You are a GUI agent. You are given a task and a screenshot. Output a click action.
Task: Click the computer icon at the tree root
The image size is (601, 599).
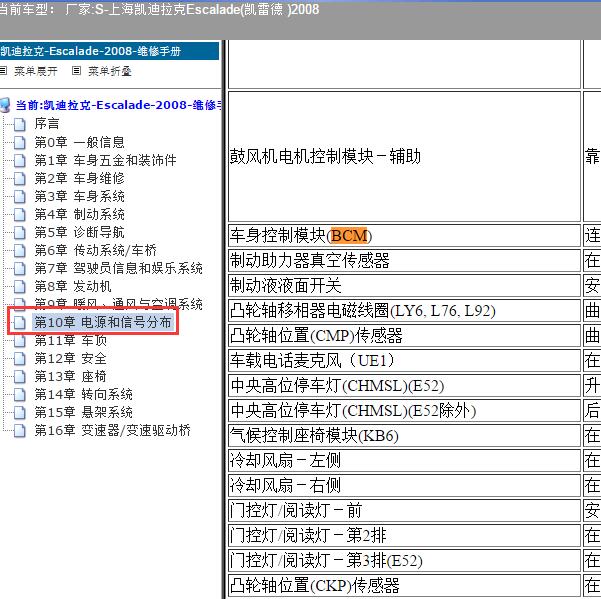[x=5, y=105]
